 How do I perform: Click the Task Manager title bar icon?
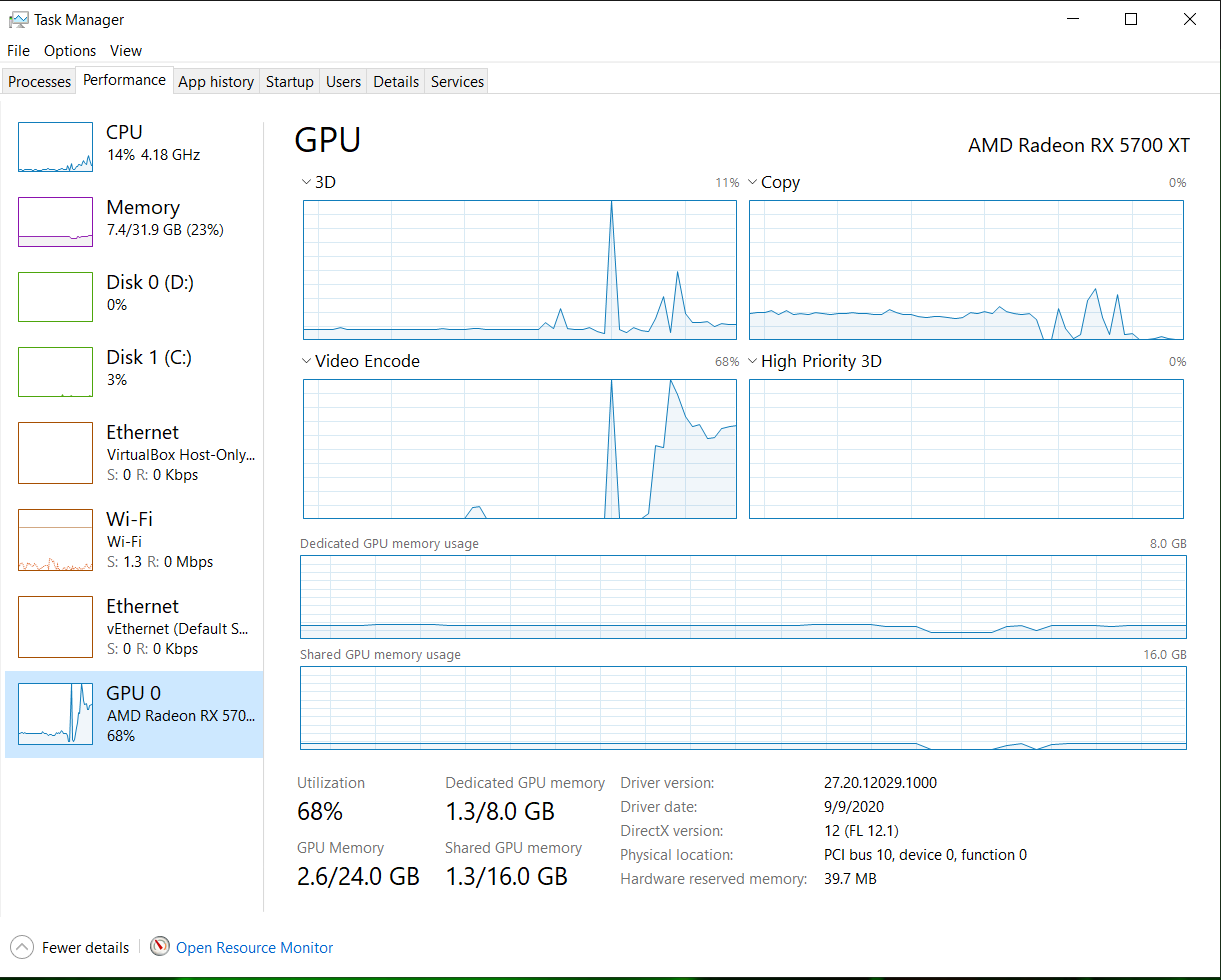[18, 19]
